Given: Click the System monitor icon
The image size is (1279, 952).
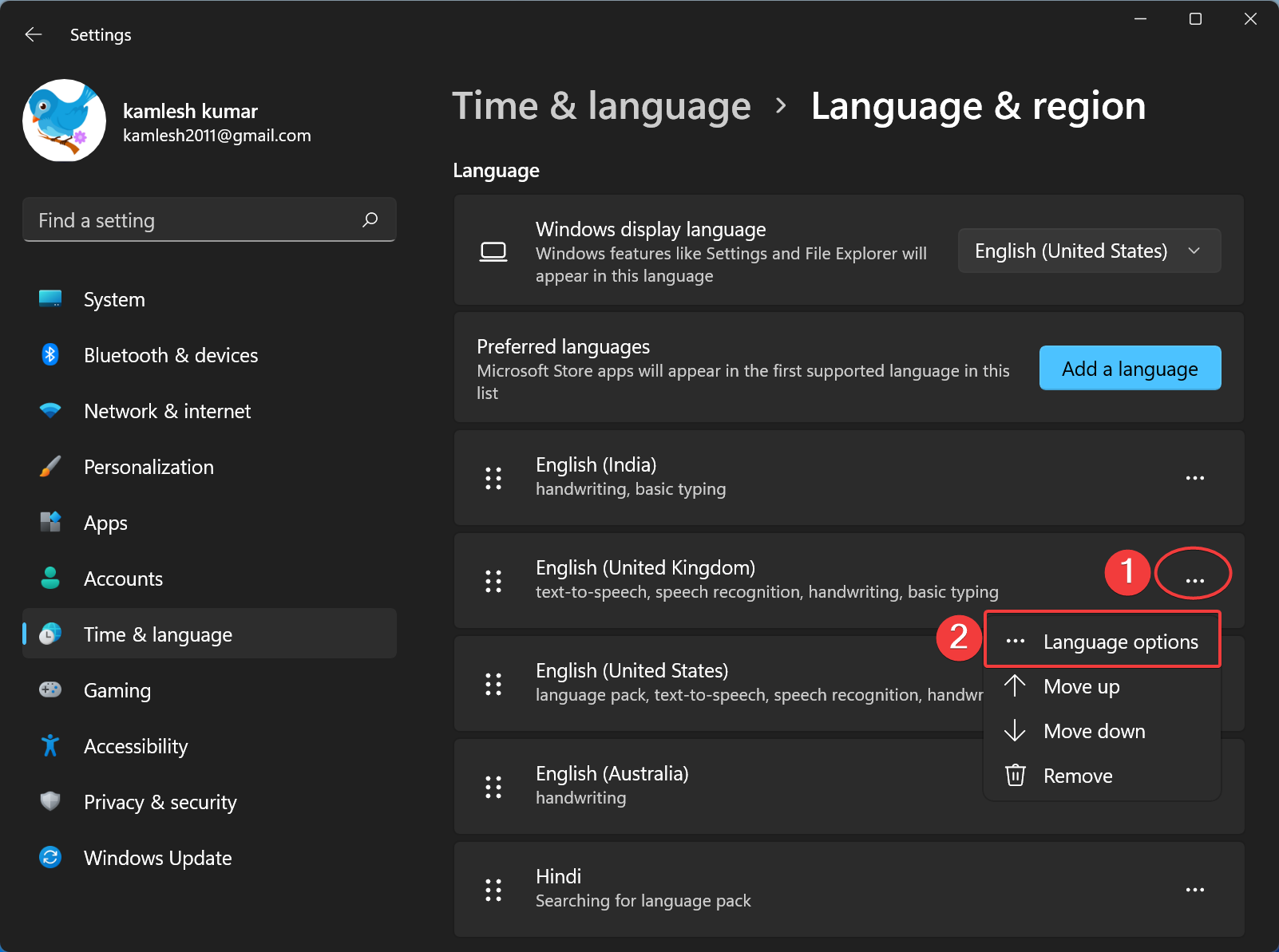Looking at the screenshot, I should (x=50, y=298).
